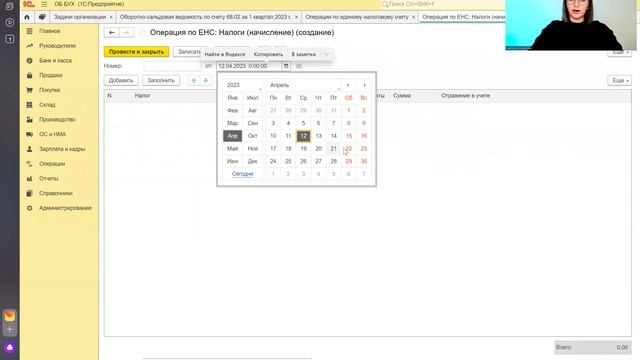The width and height of the screenshot is (640, 360).
Task: Go to previous month in calendar
Action: [348, 85]
